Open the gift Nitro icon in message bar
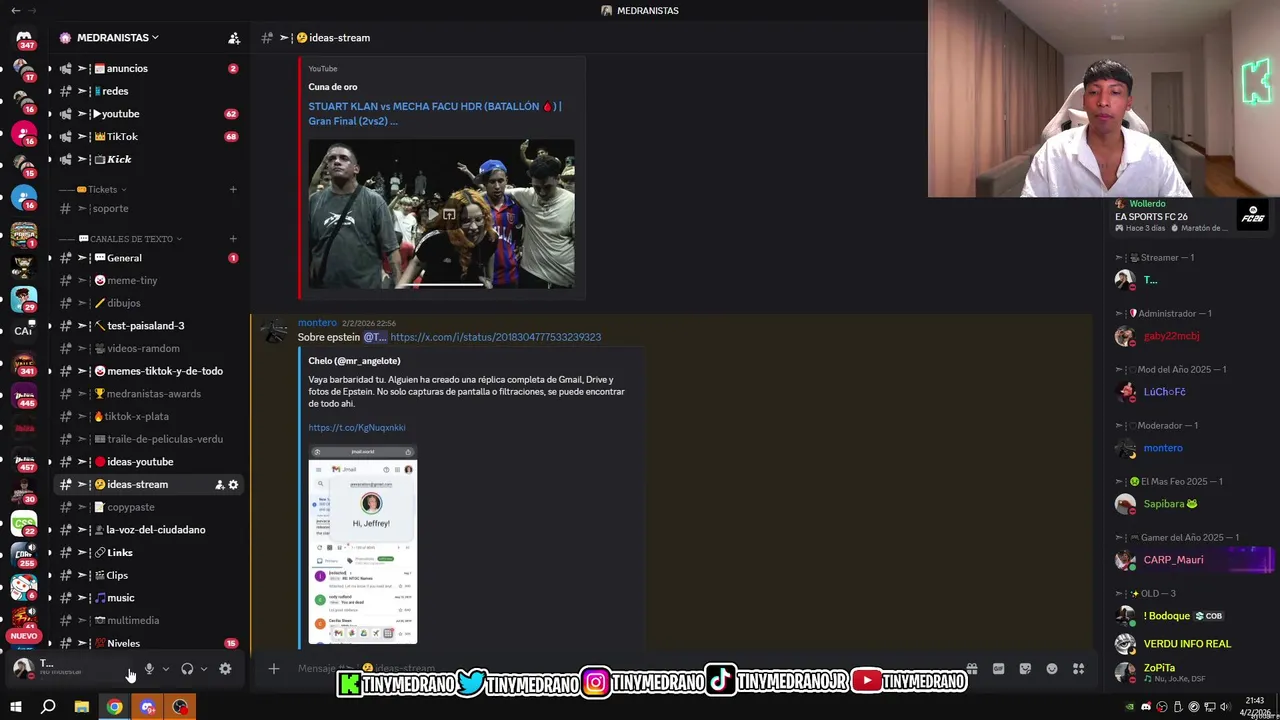The height and width of the screenshot is (720, 1280). pos(971,669)
